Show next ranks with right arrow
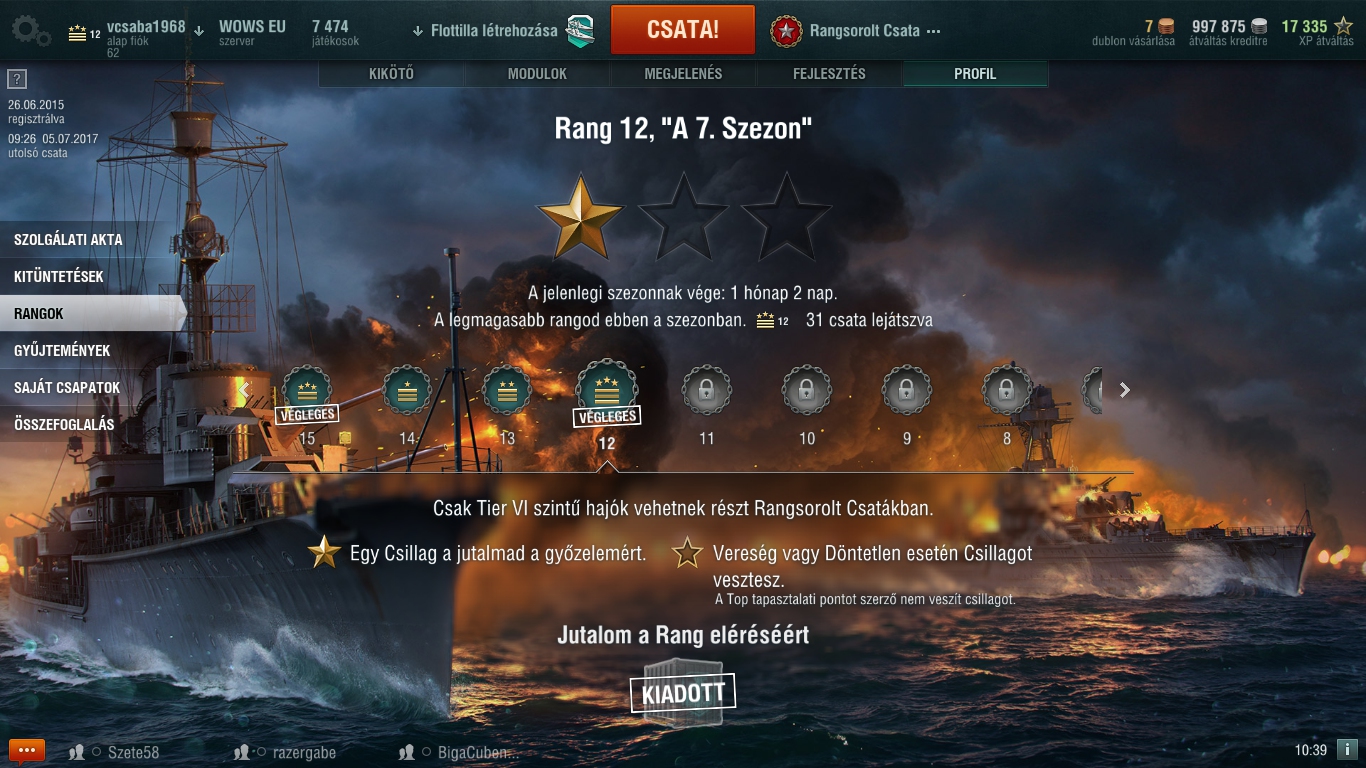1366x768 pixels. (1125, 390)
